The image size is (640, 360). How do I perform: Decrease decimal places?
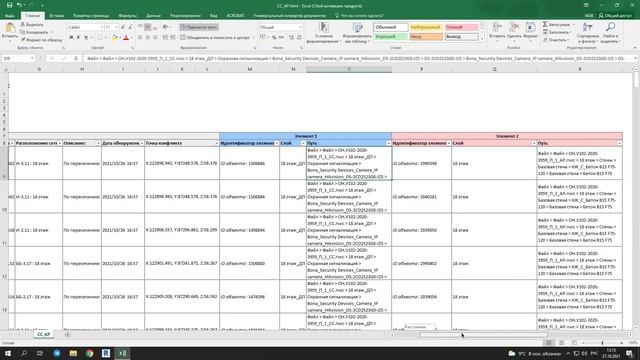299,38
